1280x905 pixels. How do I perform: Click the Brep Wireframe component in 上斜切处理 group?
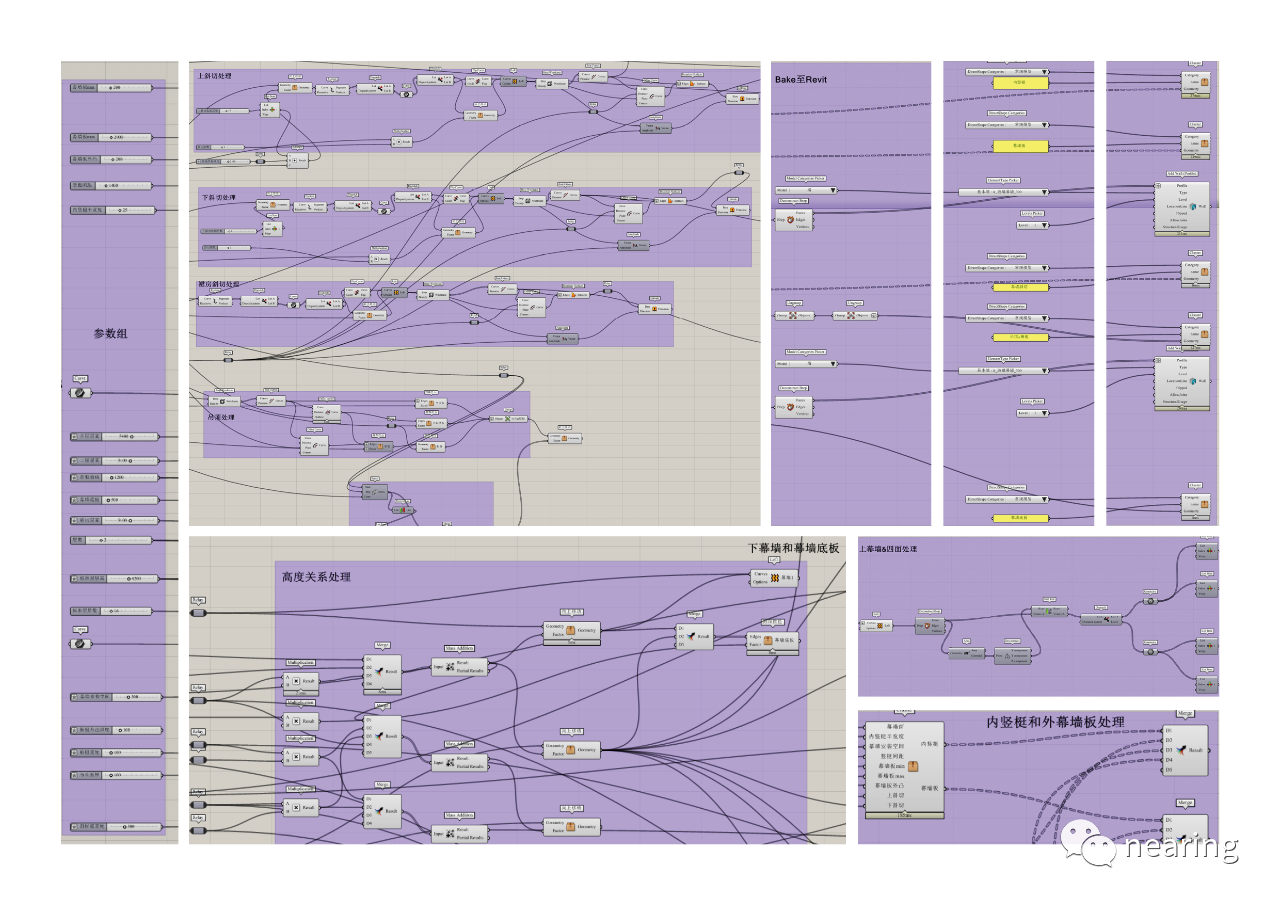(x=552, y=83)
